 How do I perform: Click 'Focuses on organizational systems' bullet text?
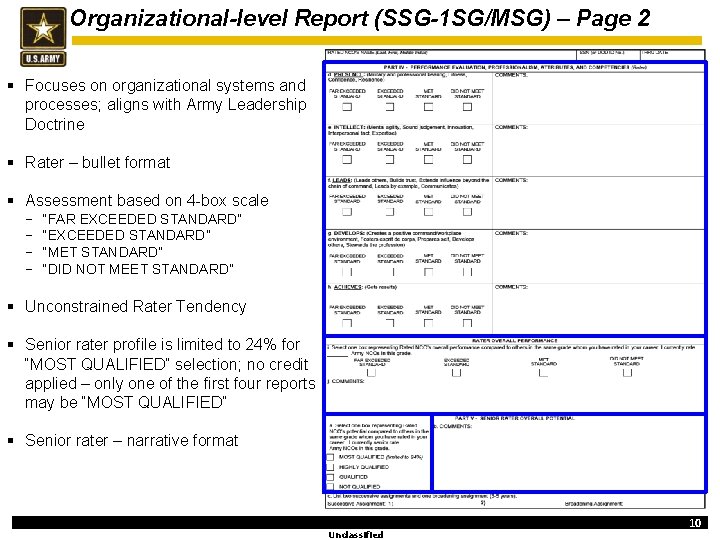(165, 105)
